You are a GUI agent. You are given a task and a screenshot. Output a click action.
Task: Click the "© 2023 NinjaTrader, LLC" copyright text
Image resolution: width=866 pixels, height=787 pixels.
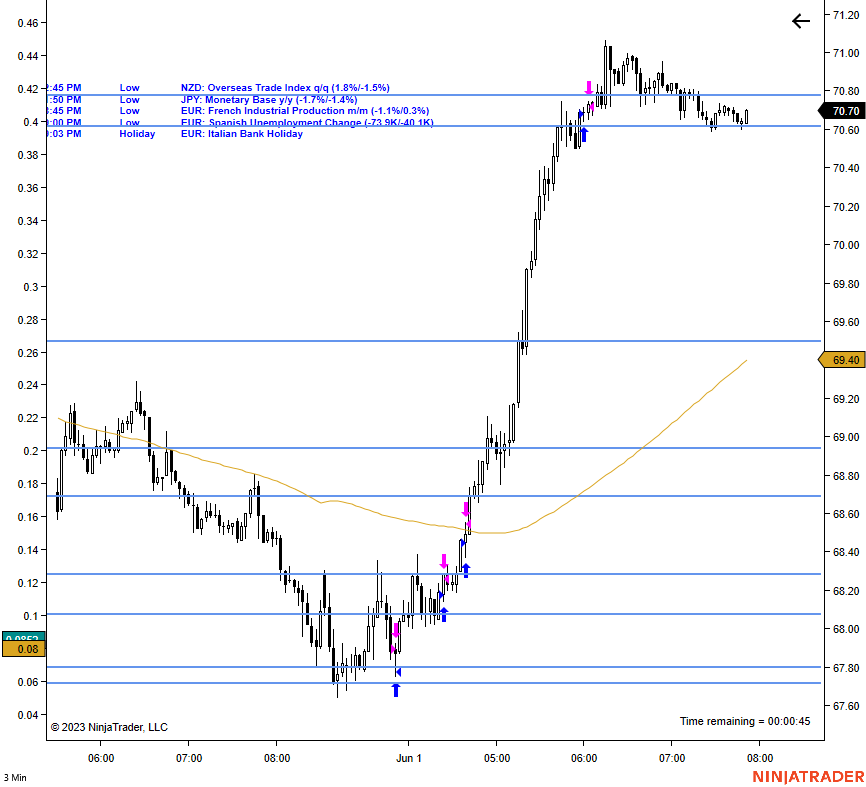tap(109, 727)
